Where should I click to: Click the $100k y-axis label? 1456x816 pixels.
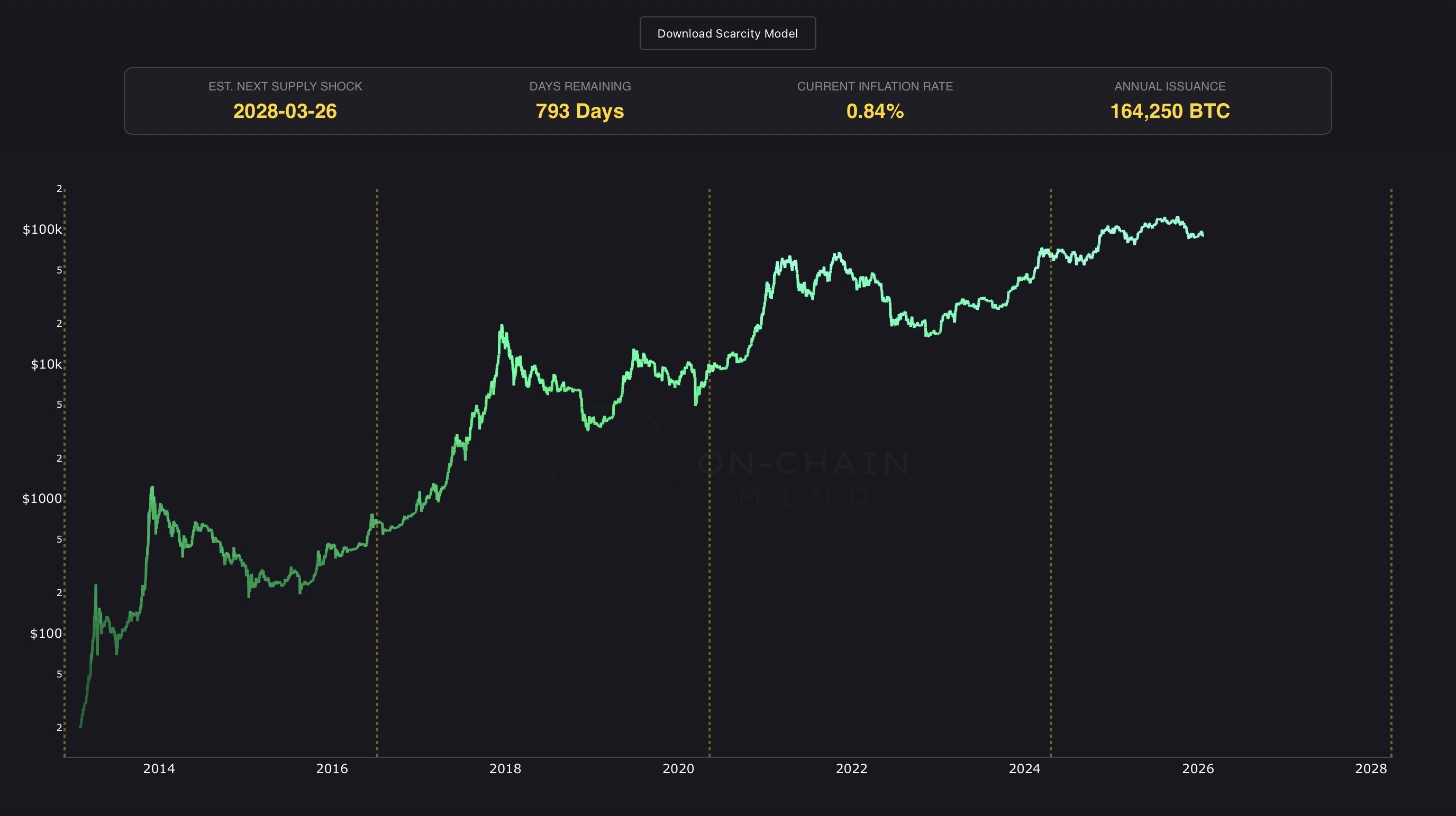42,230
